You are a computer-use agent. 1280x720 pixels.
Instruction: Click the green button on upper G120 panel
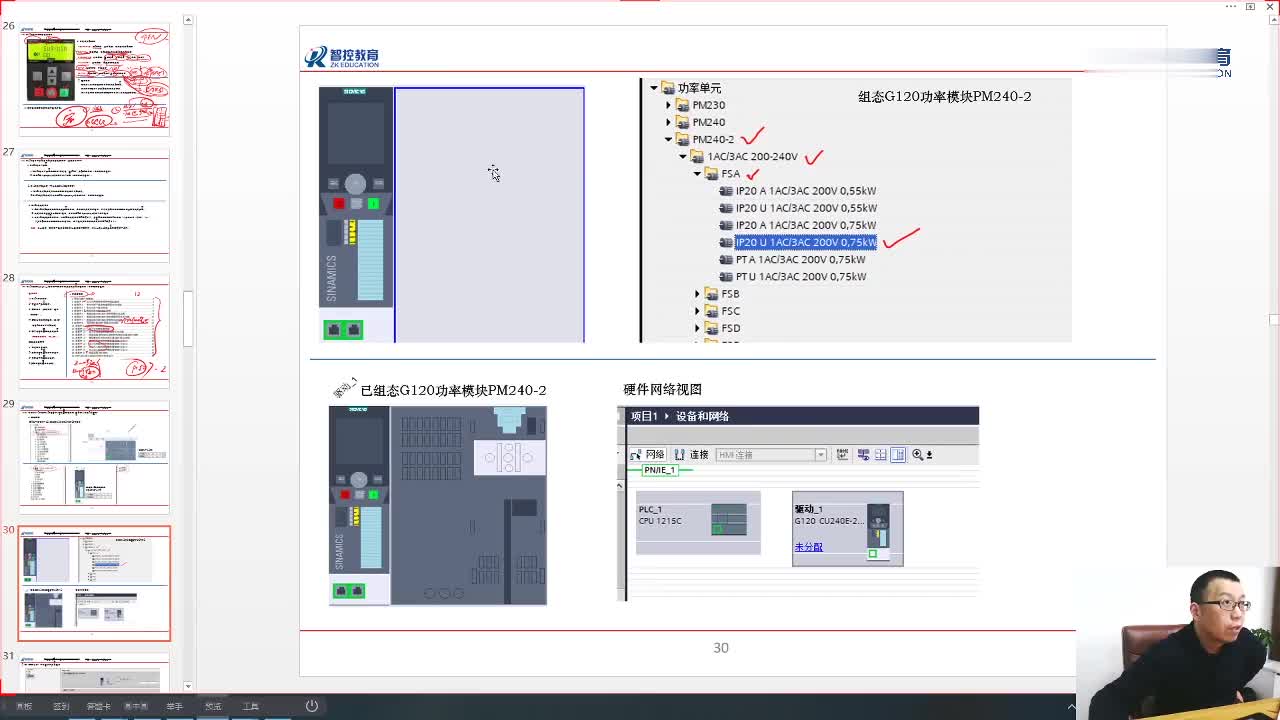373,204
